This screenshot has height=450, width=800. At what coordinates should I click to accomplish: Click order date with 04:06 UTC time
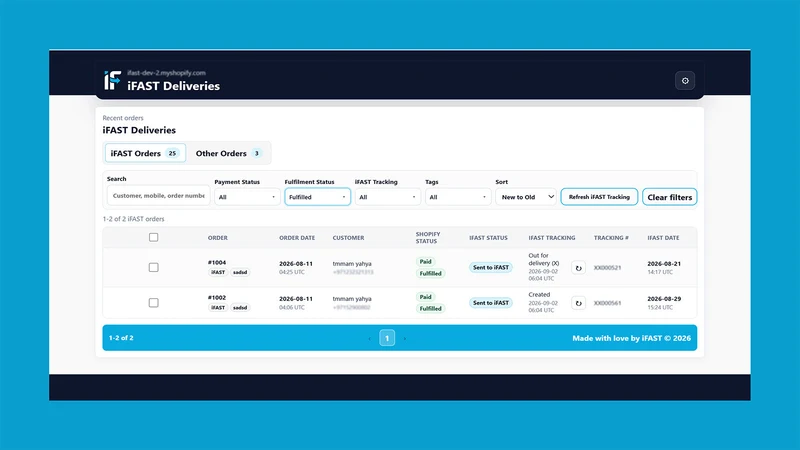296,303
